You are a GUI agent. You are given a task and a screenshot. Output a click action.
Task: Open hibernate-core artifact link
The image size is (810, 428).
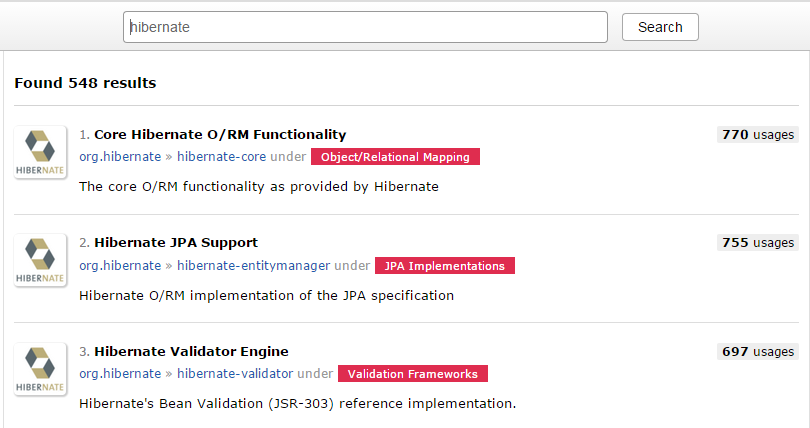click(222, 156)
